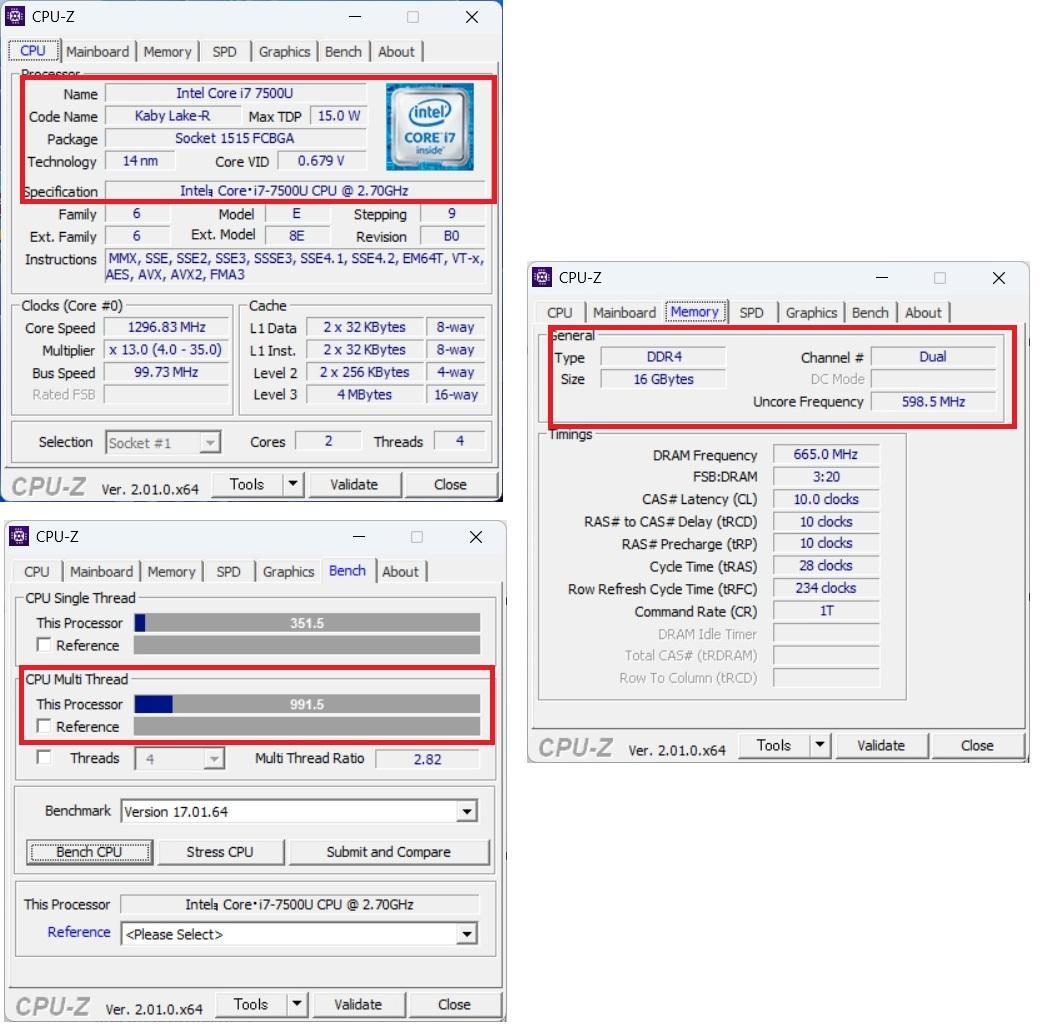The width and height of the screenshot is (1047, 1033).
Task: Enable Reference checkbox under CPU Single Thread
Action: (x=44, y=645)
